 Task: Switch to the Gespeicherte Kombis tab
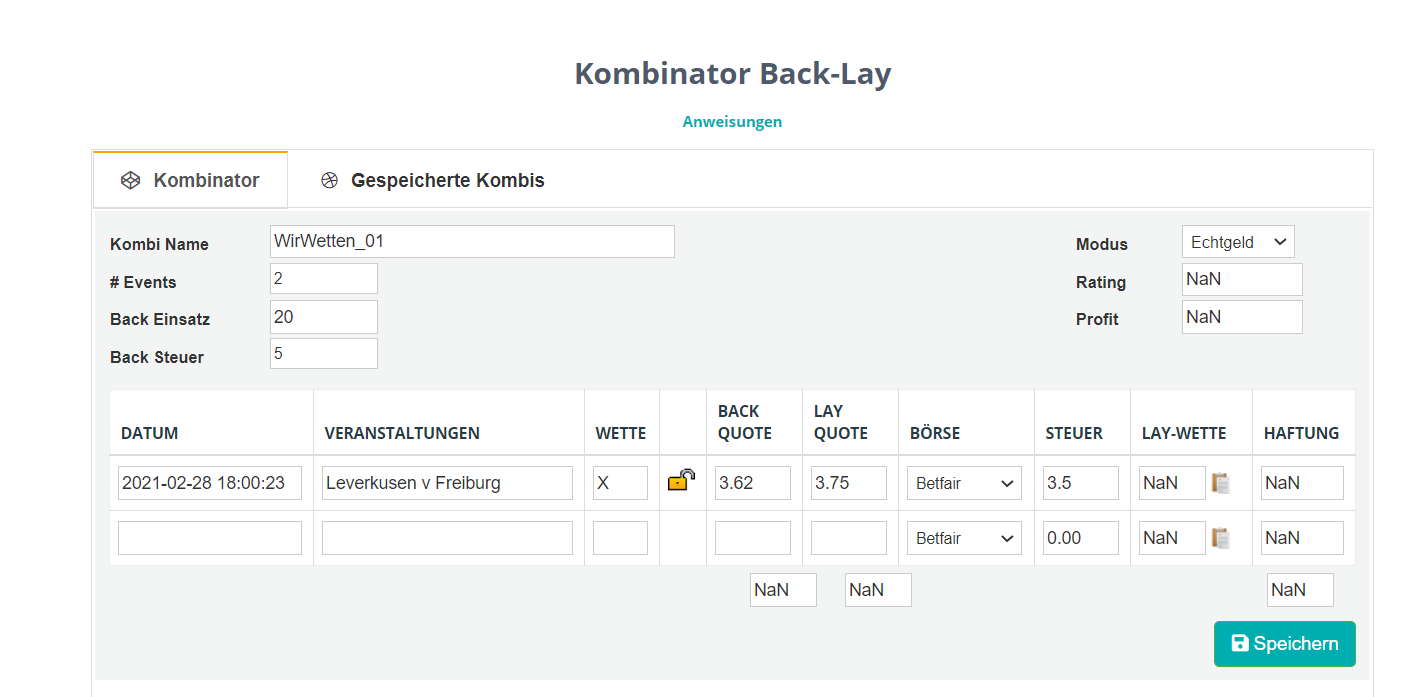coord(432,180)
